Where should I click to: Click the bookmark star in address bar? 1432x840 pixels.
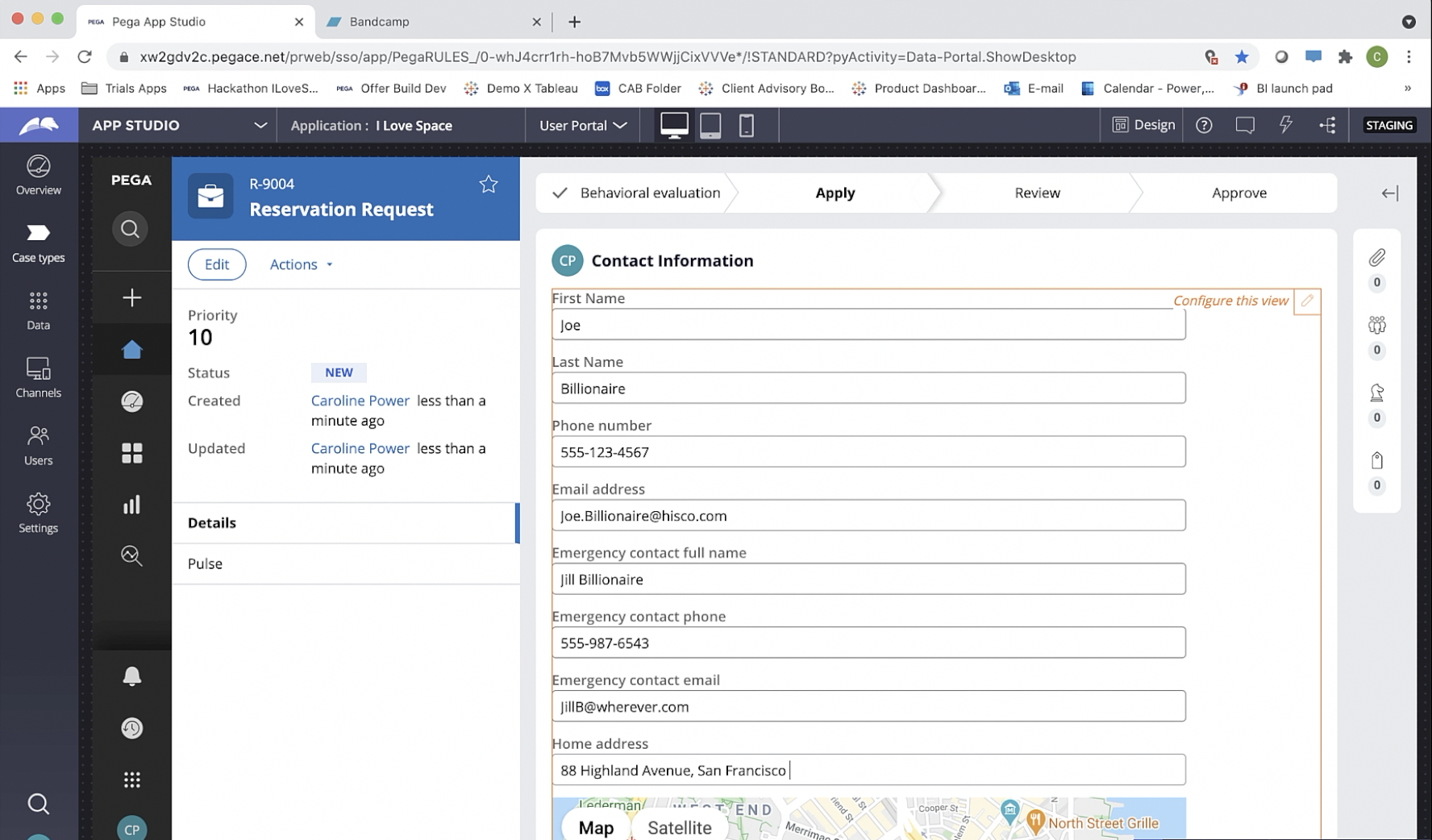tap(1242, 56)
